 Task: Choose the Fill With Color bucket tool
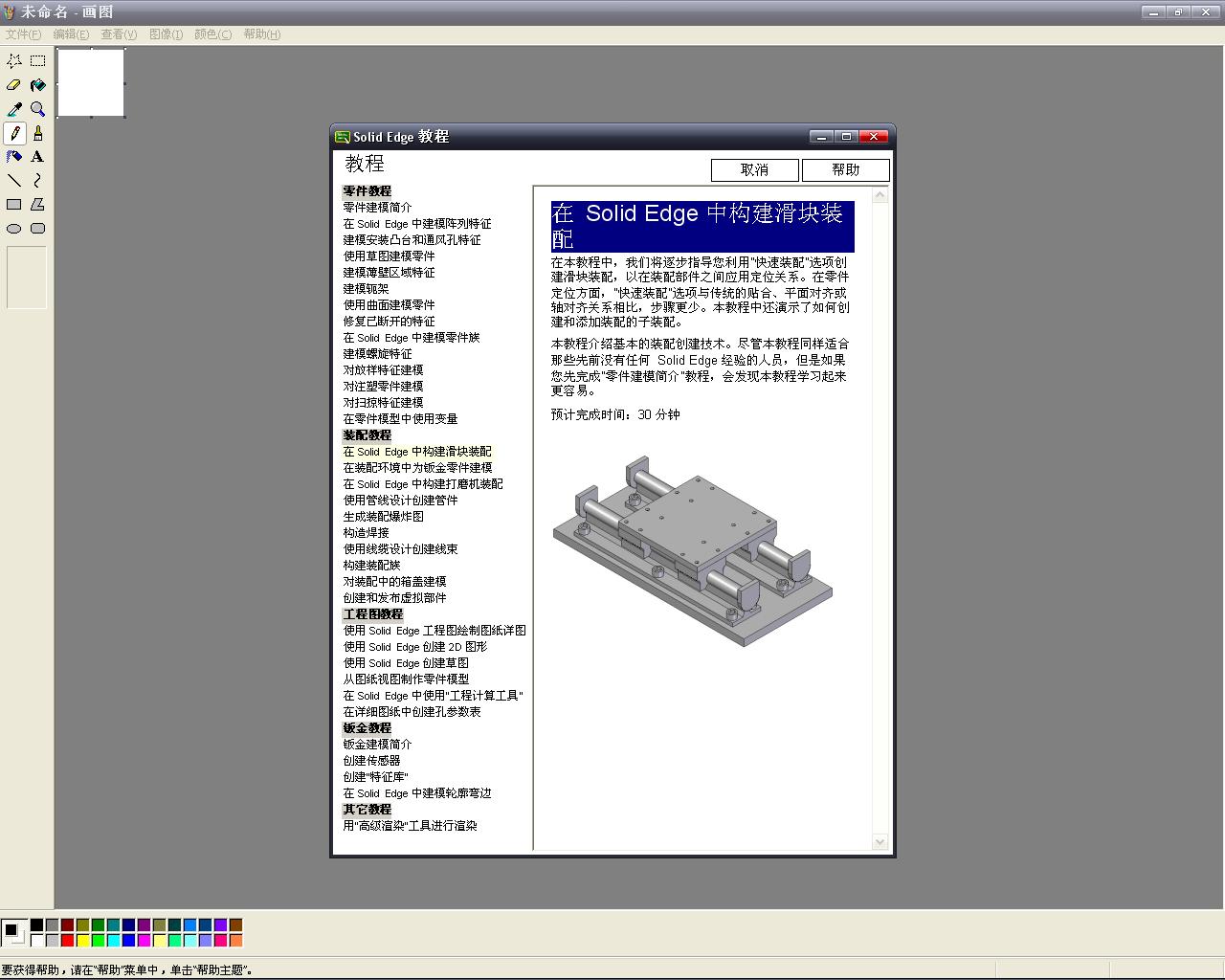pyautogui.click(x=38, y=85)
